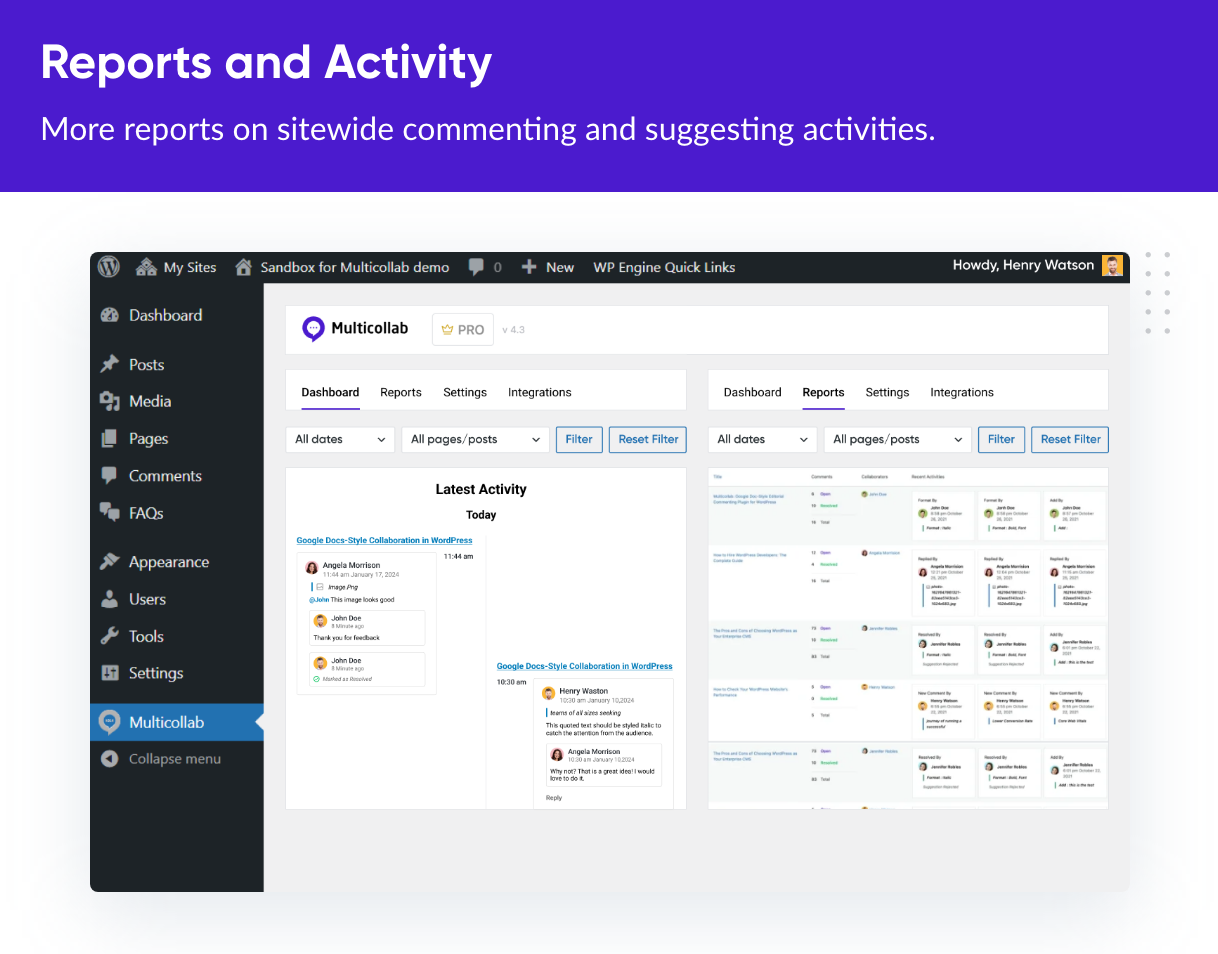The height and width of the screenshot is (954, 1218).
Task: Click the Tools wrench icon
Action: tap(110, 636)
